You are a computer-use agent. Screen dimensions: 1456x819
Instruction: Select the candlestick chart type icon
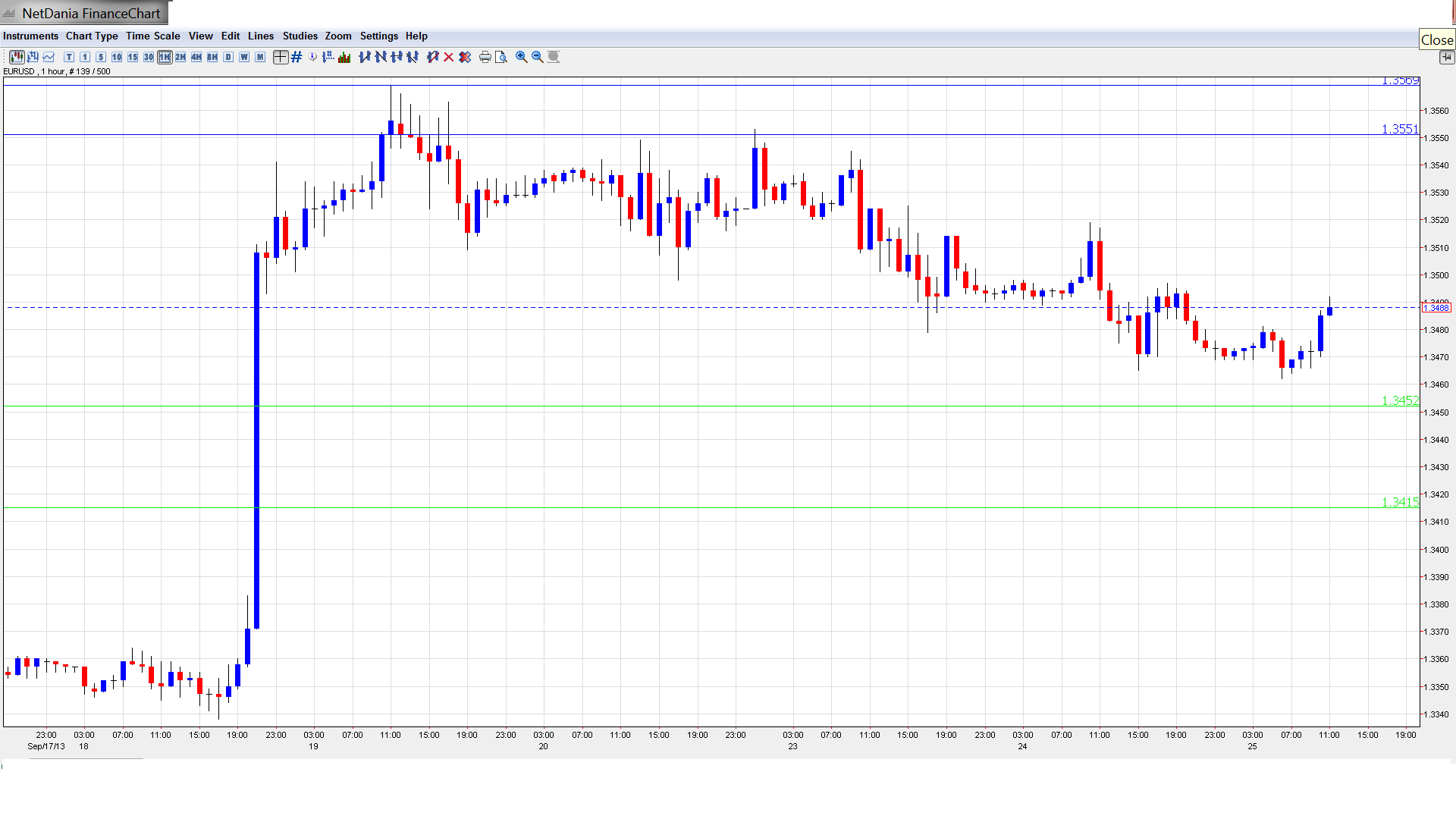(17, 57)
